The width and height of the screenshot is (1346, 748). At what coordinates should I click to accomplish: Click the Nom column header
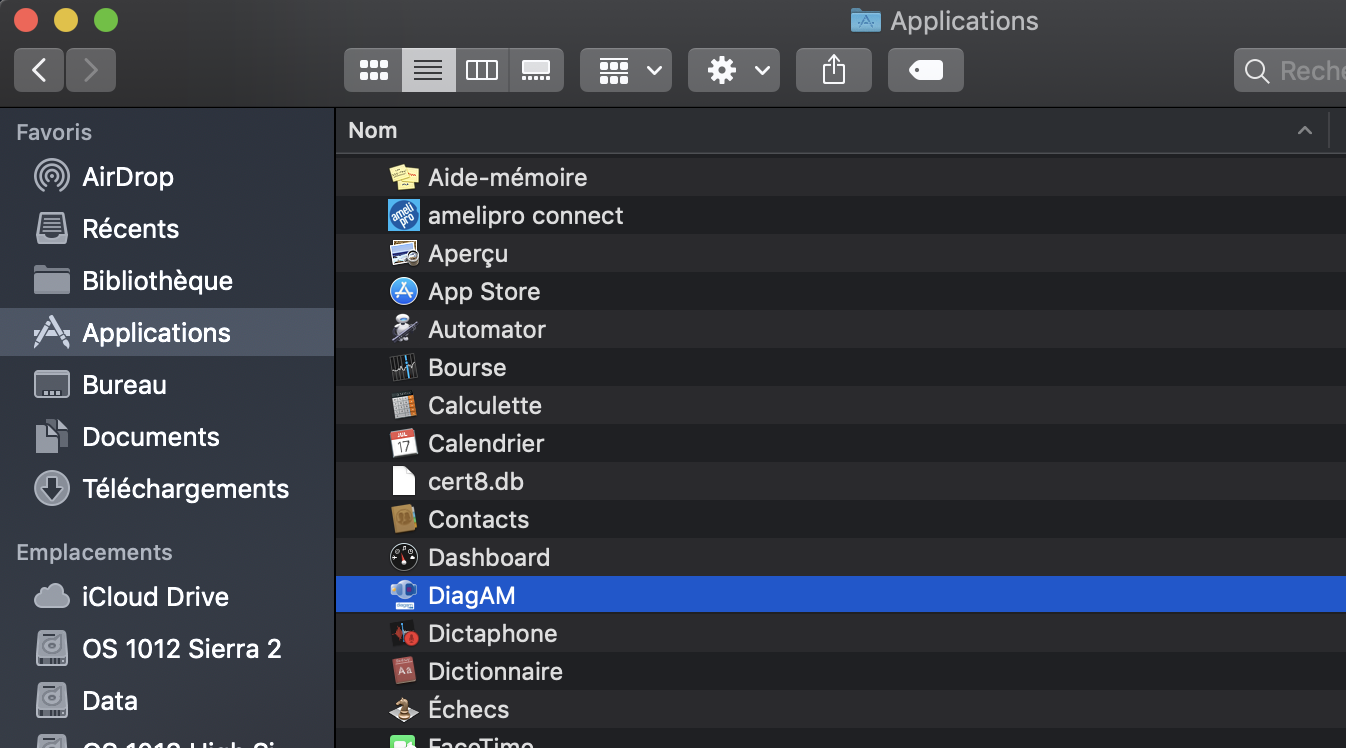point(373,131)
